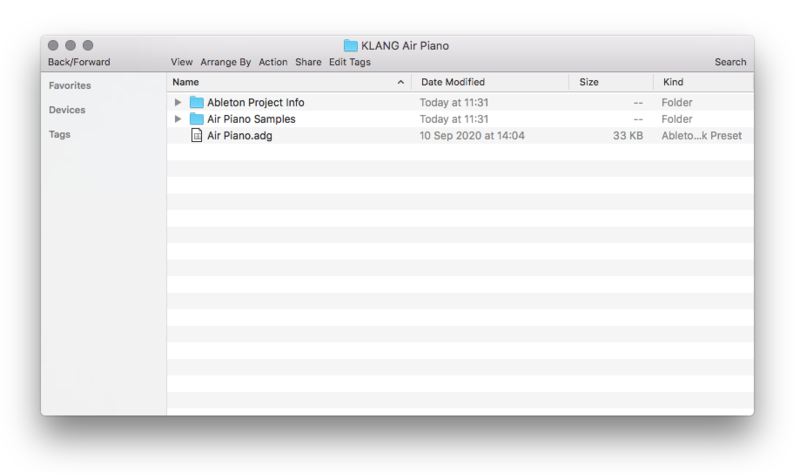The height and width of the screenshot is (473, 800).
Task: Click the Favorites sidebar section
Action: tap(70, 85)
